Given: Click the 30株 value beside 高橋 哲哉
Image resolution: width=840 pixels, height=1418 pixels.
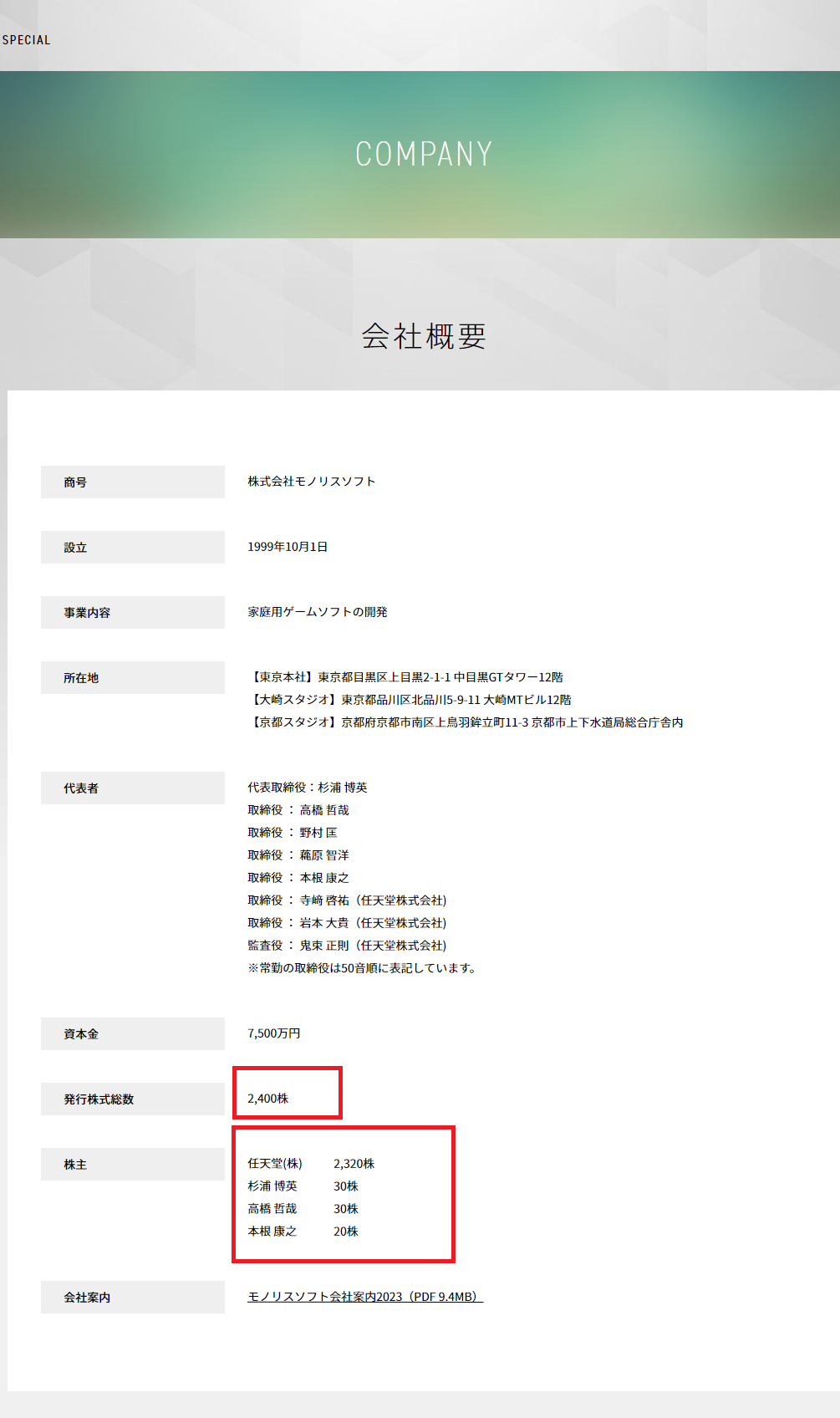Looking at the screenshot, I should 346,1209.
